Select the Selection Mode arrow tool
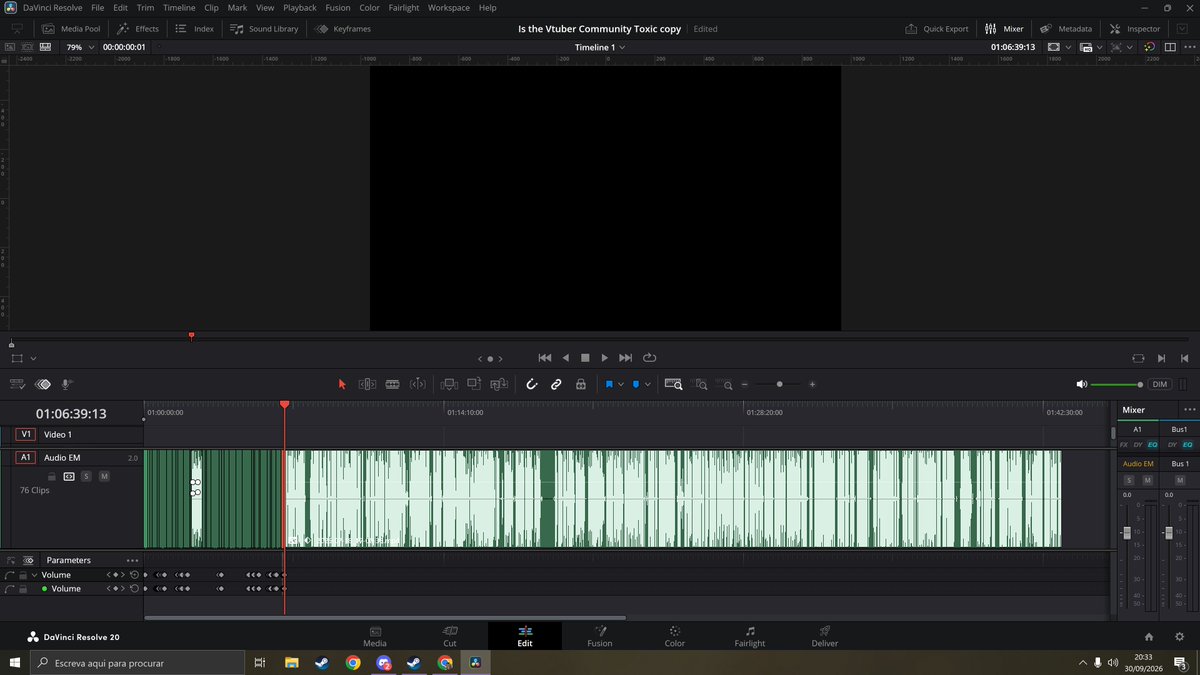The width and height of the screenshot is (1200, 675). pos(342,384)
